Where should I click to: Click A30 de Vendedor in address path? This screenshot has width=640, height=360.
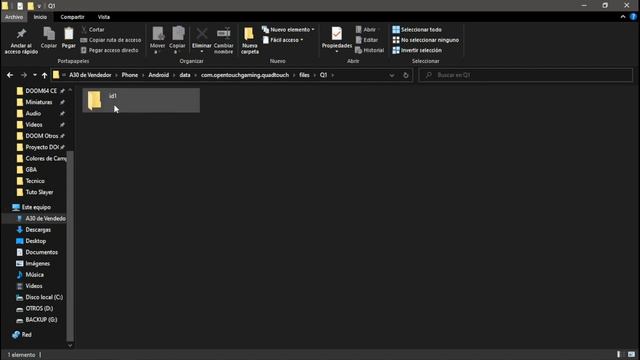click(x=90, y=75)
